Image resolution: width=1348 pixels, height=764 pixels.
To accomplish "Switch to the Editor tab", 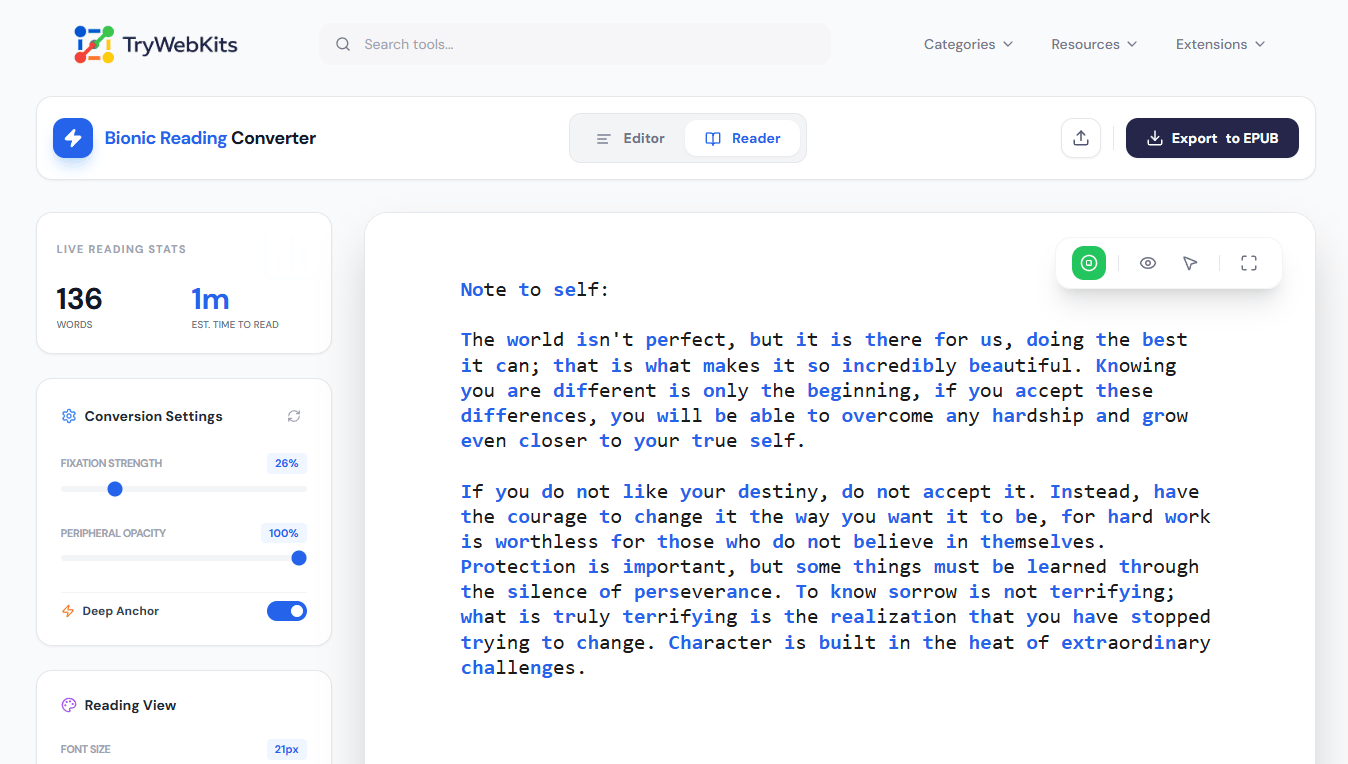I will pos(631,138).
